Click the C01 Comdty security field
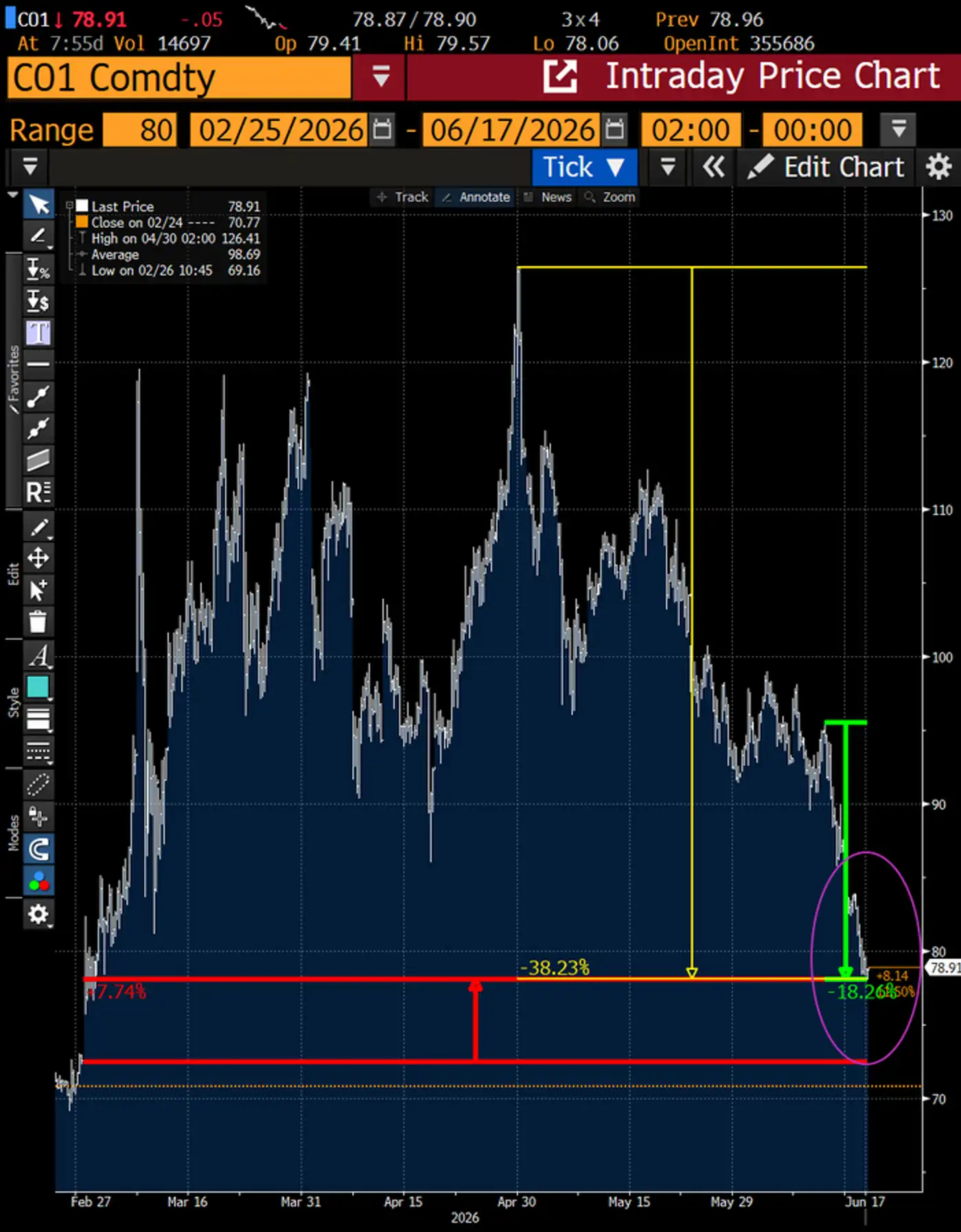Image resolution: width=961 pixels, height=1232 pixels. coord(178,77)
